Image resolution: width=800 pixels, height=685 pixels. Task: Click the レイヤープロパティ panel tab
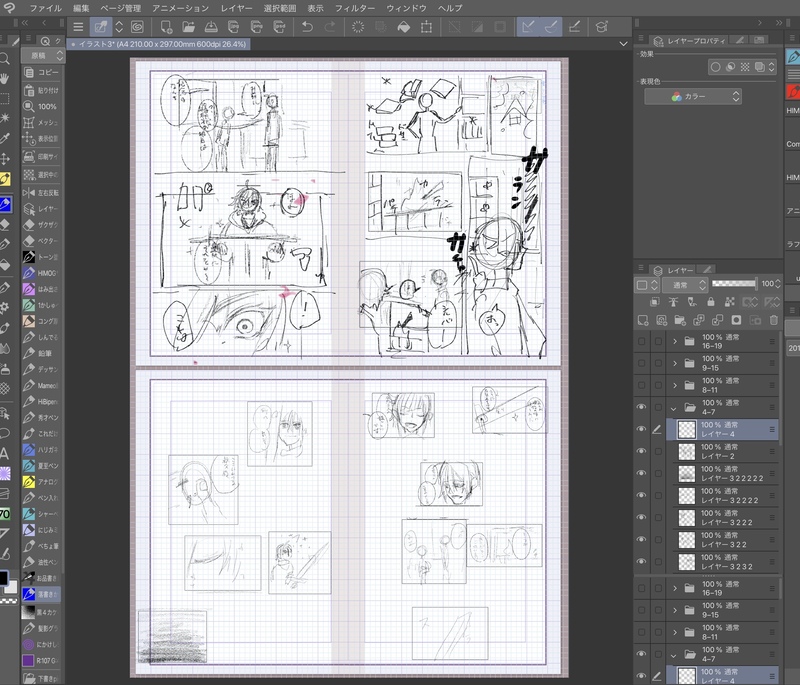tap(691, 41)
